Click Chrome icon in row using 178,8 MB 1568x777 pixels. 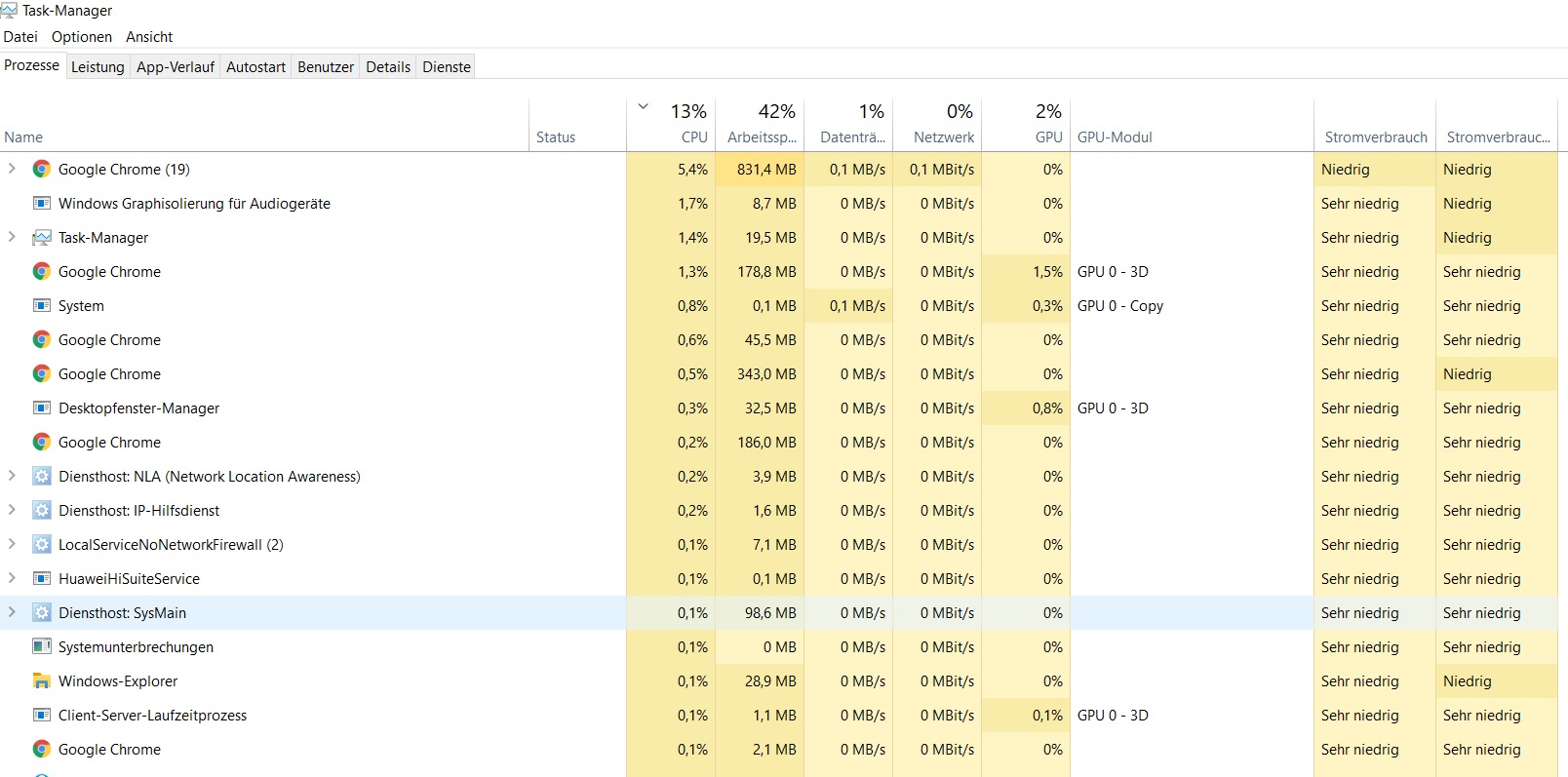[x=42, y=271]
